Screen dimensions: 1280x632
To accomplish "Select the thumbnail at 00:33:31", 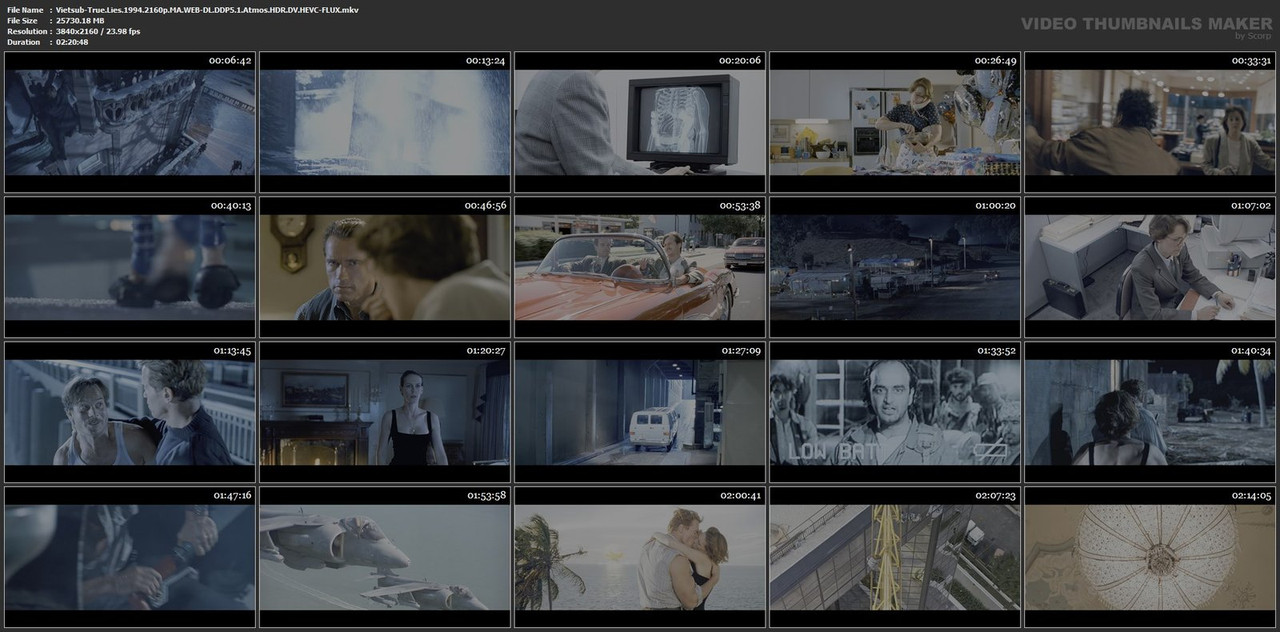I will [x=1150, y=123].
